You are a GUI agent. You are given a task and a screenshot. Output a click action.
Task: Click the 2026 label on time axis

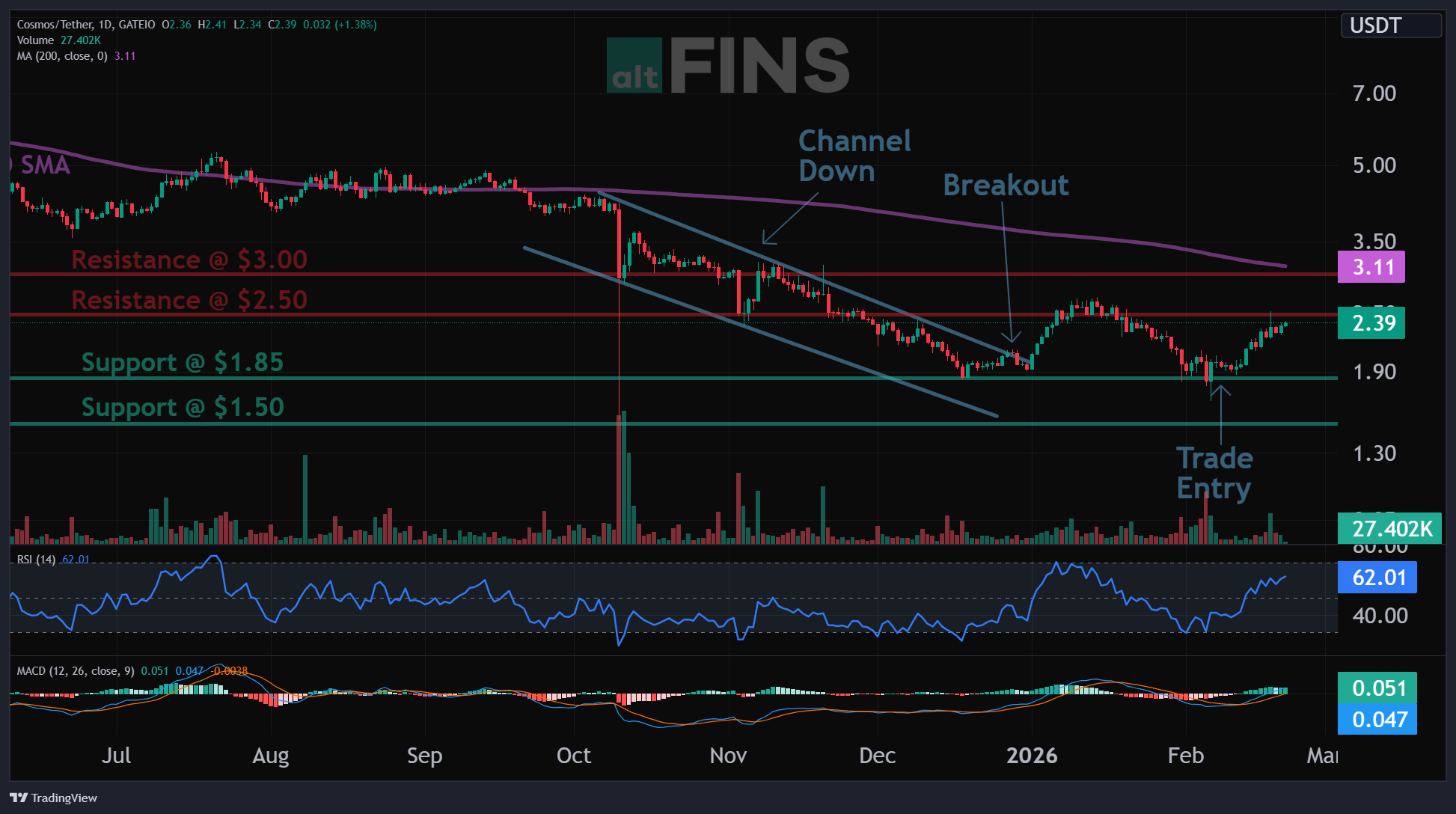[1031, 756]
